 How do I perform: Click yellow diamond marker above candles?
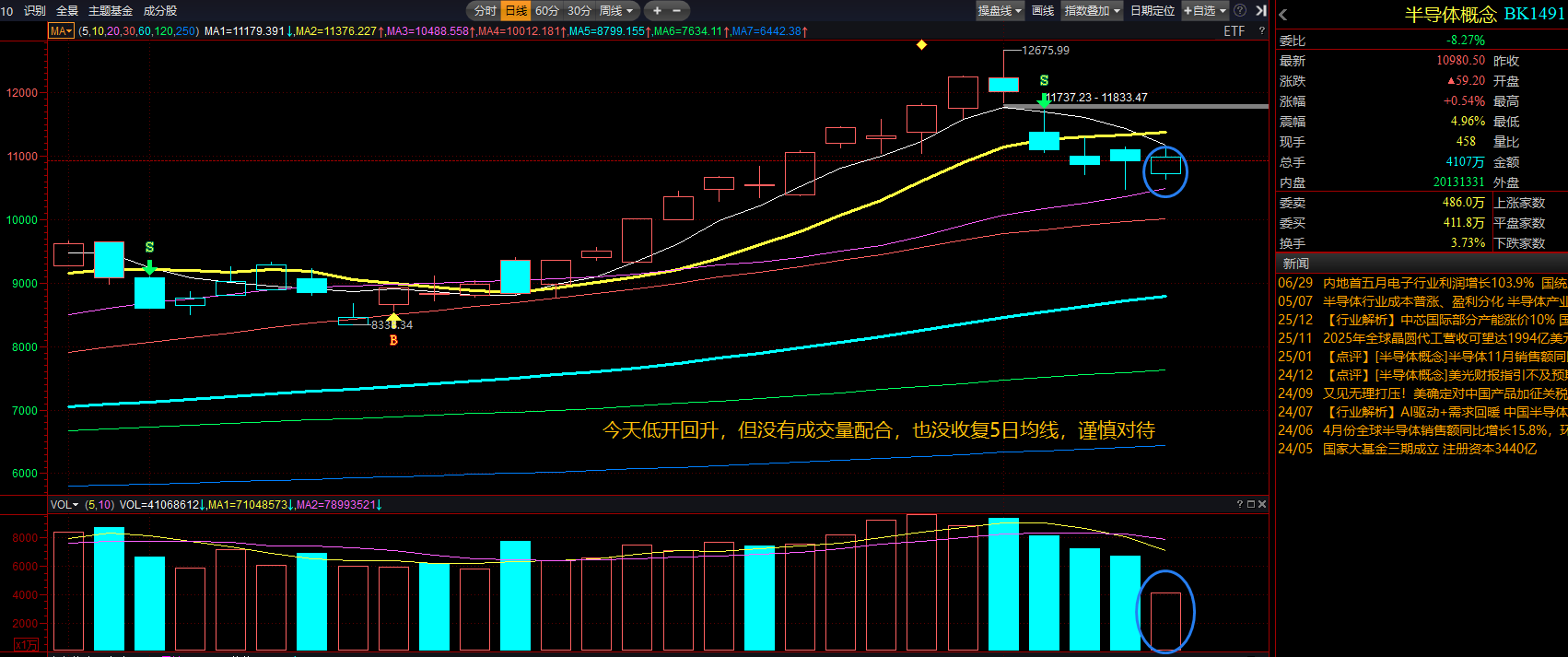(x=921, y=44)
